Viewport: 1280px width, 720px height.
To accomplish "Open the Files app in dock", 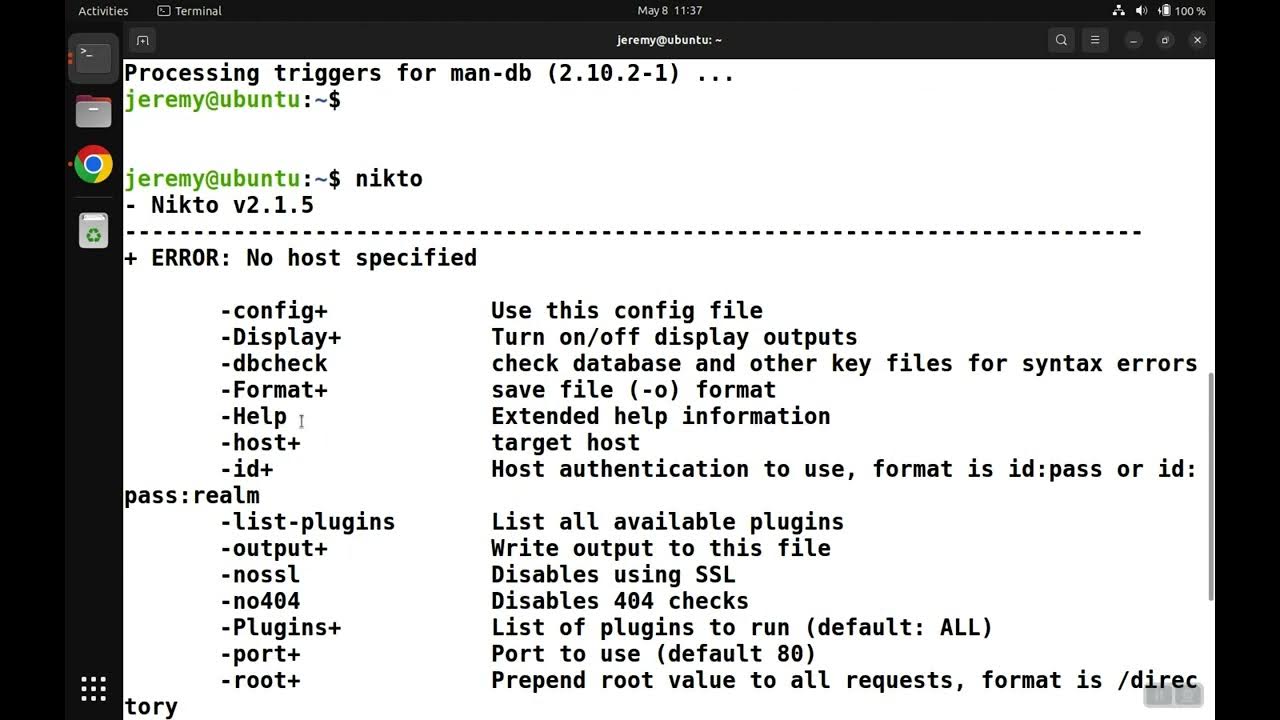I will pos(93,111).
